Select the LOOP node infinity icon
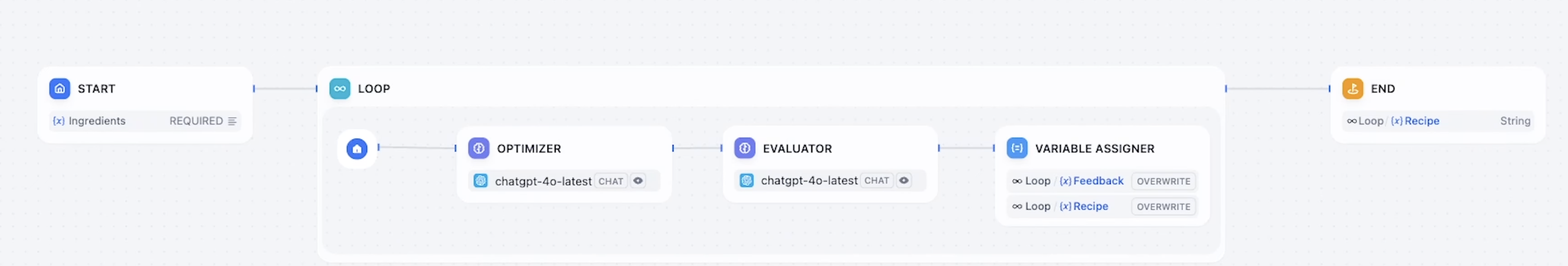Viewport: 1568px width, 266px height. pyautogui.click(x=340, y=88)
